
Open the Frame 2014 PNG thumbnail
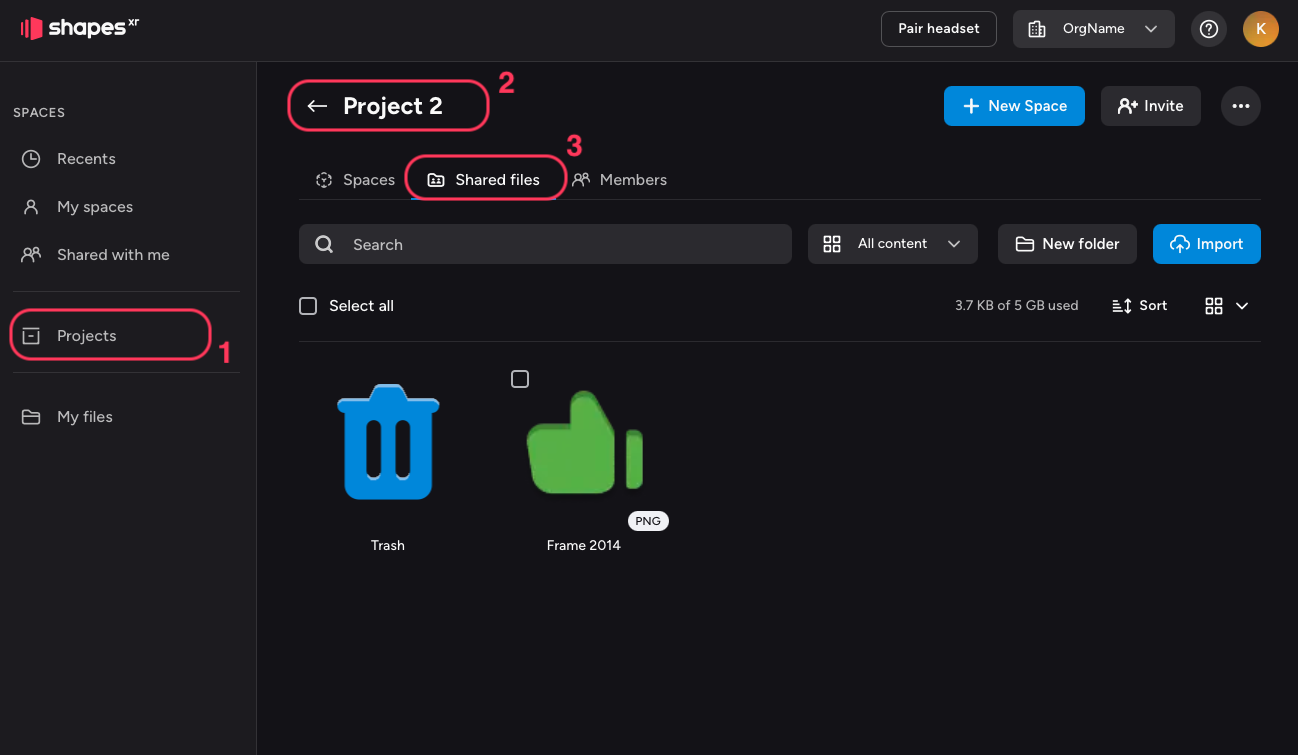584,445
